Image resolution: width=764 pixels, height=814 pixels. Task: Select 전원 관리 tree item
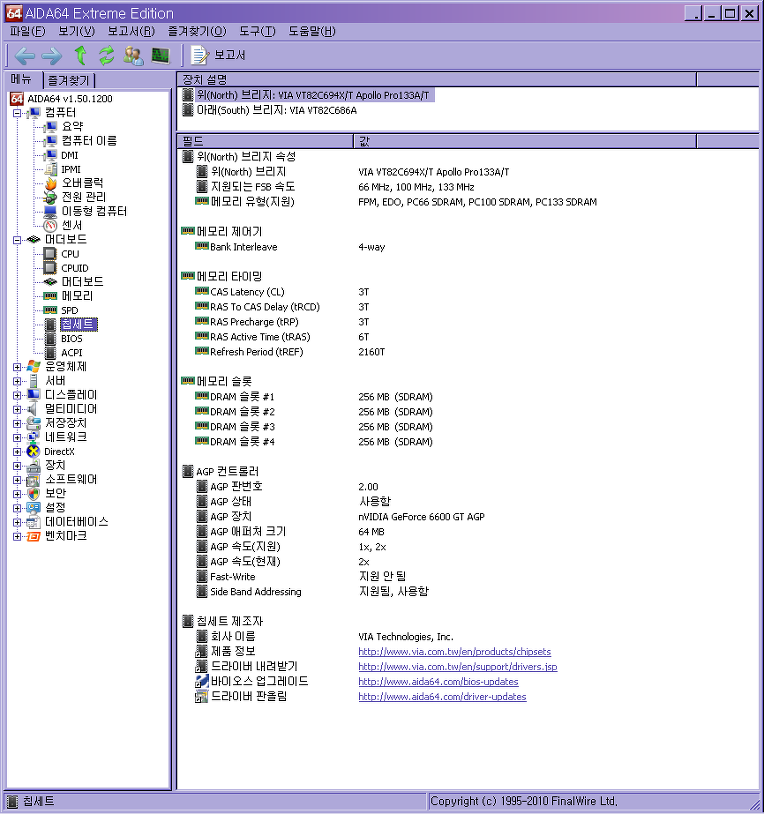click(84, 197)
